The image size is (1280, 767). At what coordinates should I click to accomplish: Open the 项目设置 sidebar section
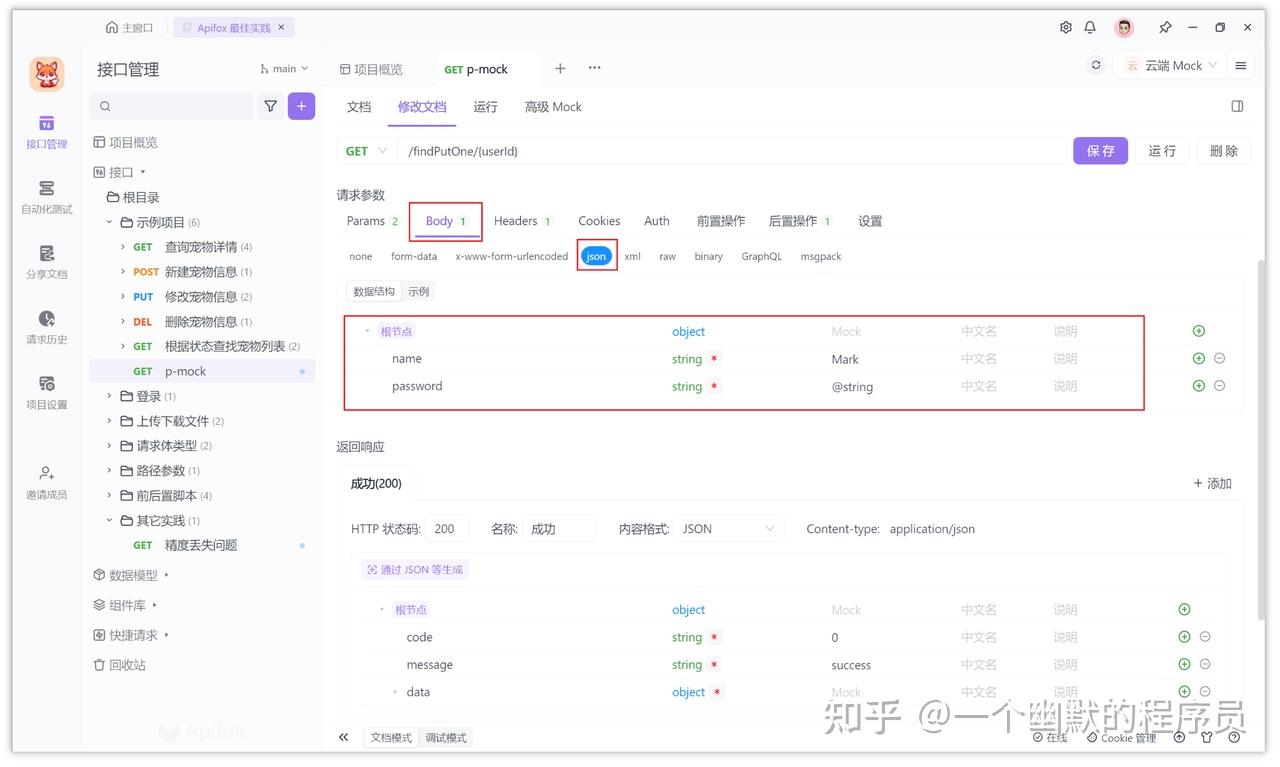click(x=47, y=392)
